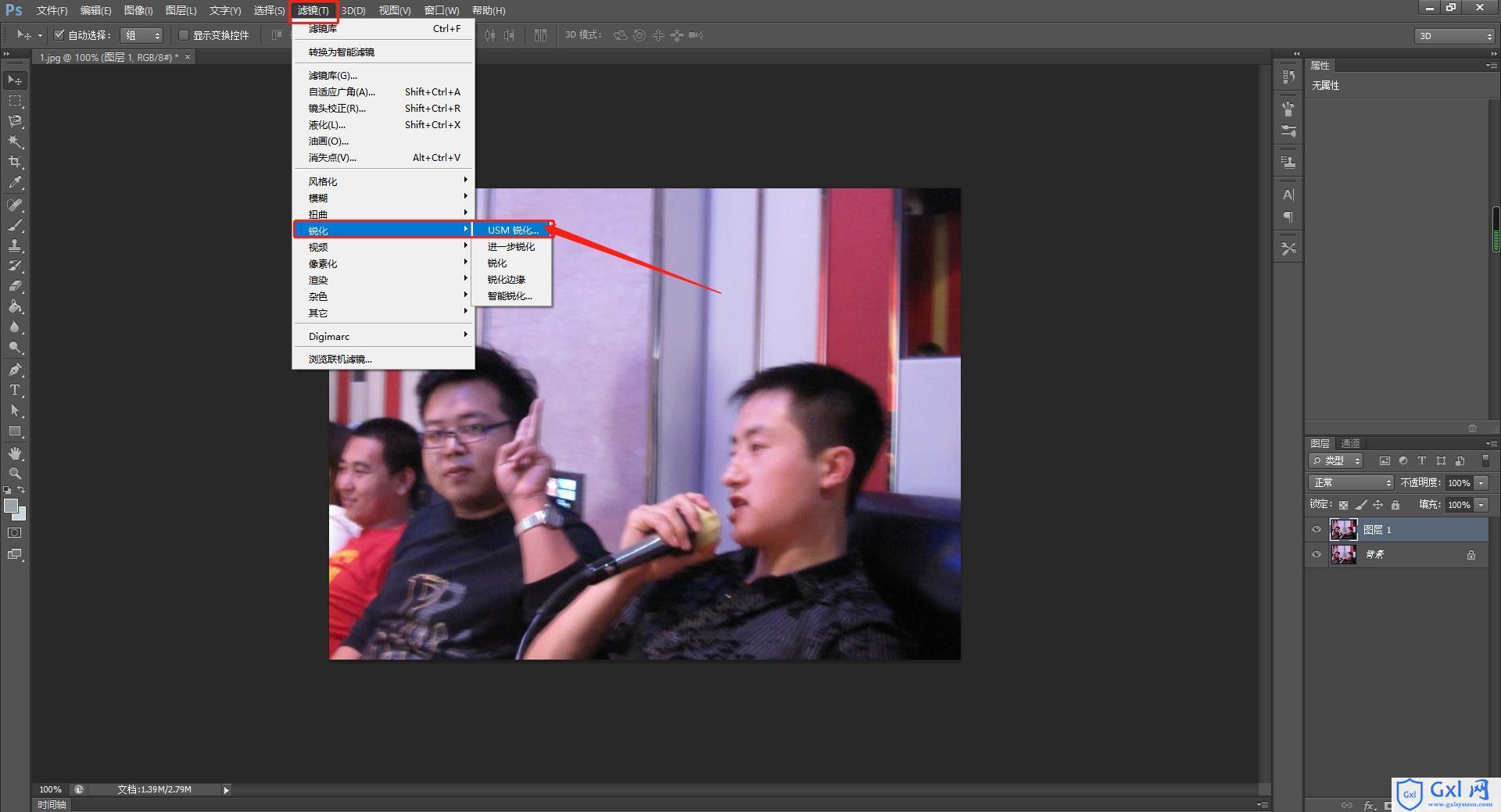The width and height of the screenshot is (1501, 812).
Task: Open the opacity 100% dropdown arrow
Action: 1481,483
